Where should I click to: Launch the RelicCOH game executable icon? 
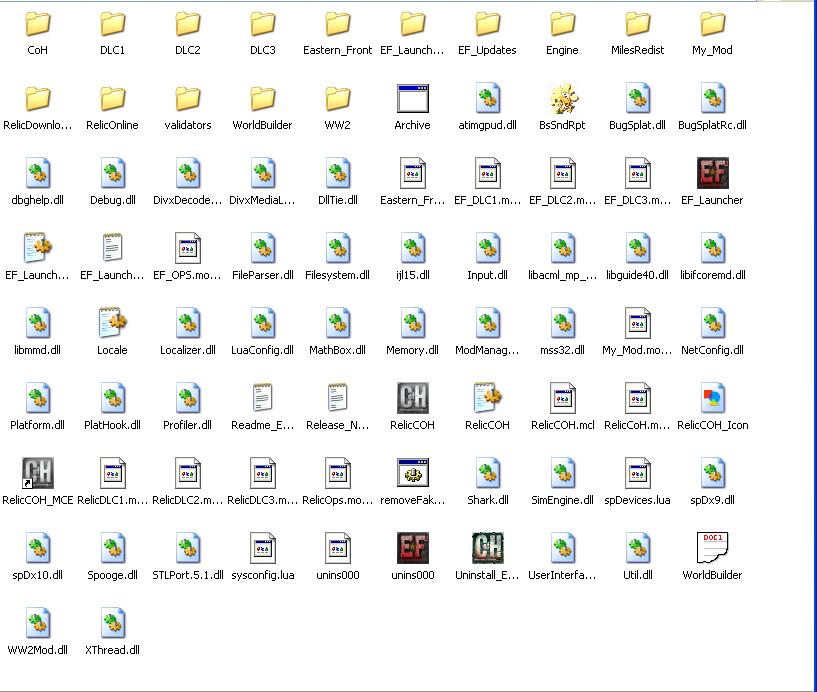tap(413, 398)
